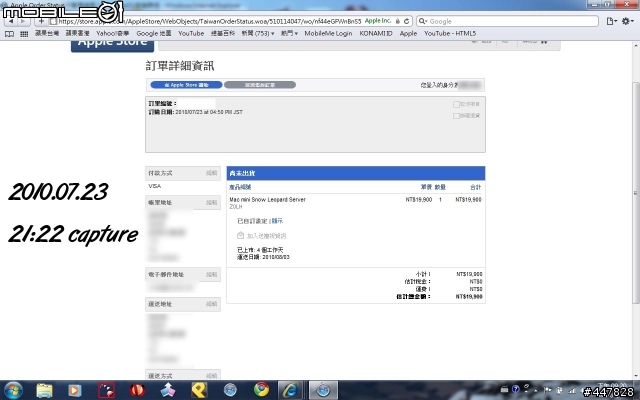The width and height of the screenshot is (640, 400).
Task: Switch to Internet Explorer taskbar button
Action: coord(290,390)
